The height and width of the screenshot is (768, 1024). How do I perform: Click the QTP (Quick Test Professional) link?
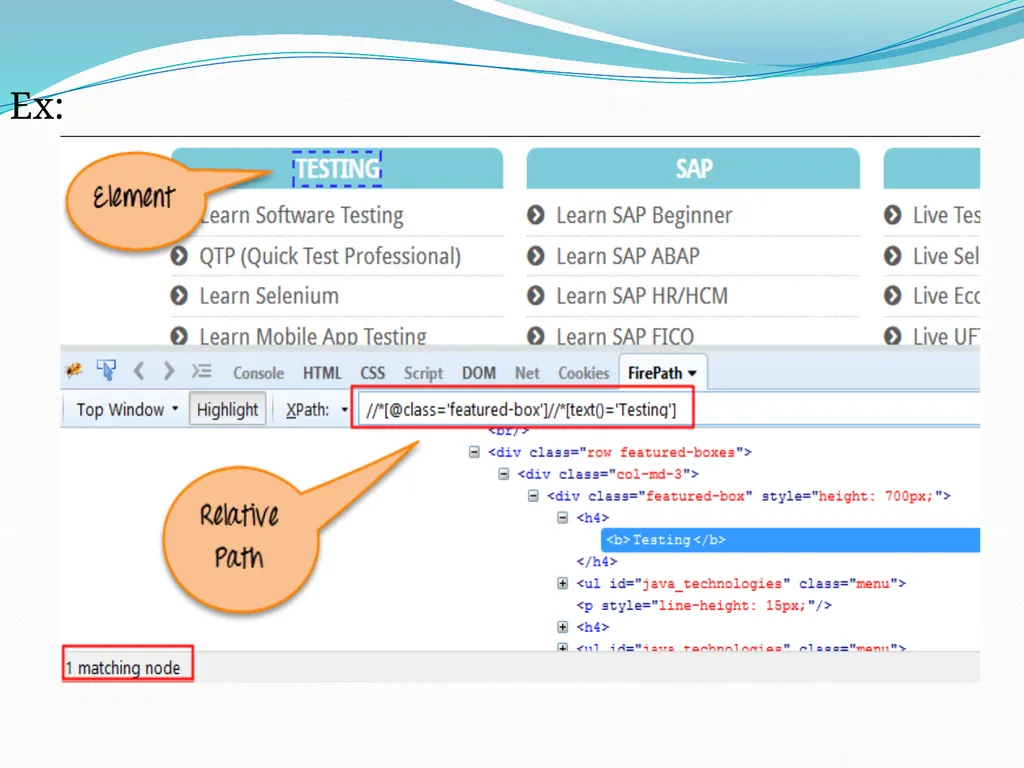pyautogui.click(x=330, y=256)
